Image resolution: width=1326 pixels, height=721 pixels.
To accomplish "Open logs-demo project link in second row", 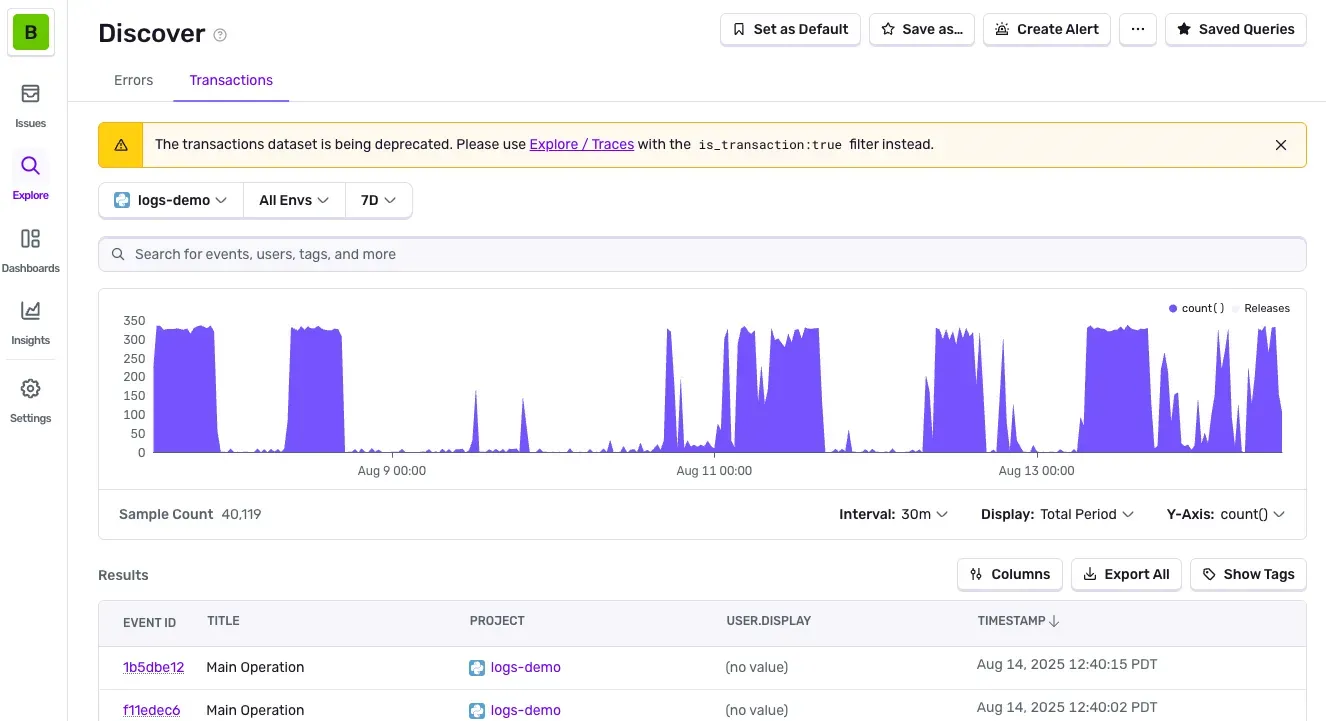I will point(525,710).
